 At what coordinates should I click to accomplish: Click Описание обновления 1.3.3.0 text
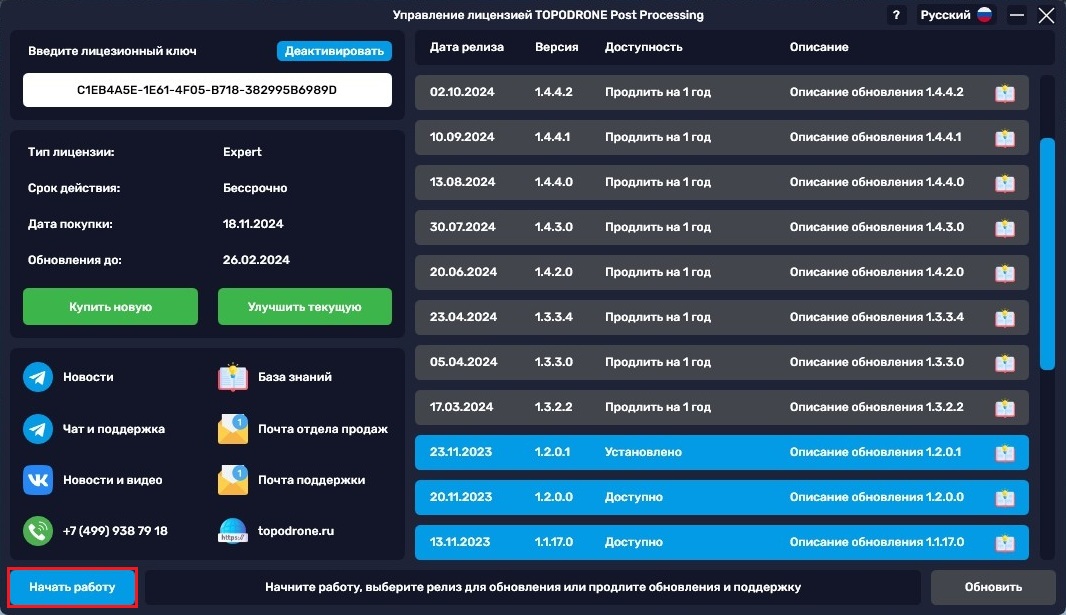pyautogui.click(x=876, y=362)
